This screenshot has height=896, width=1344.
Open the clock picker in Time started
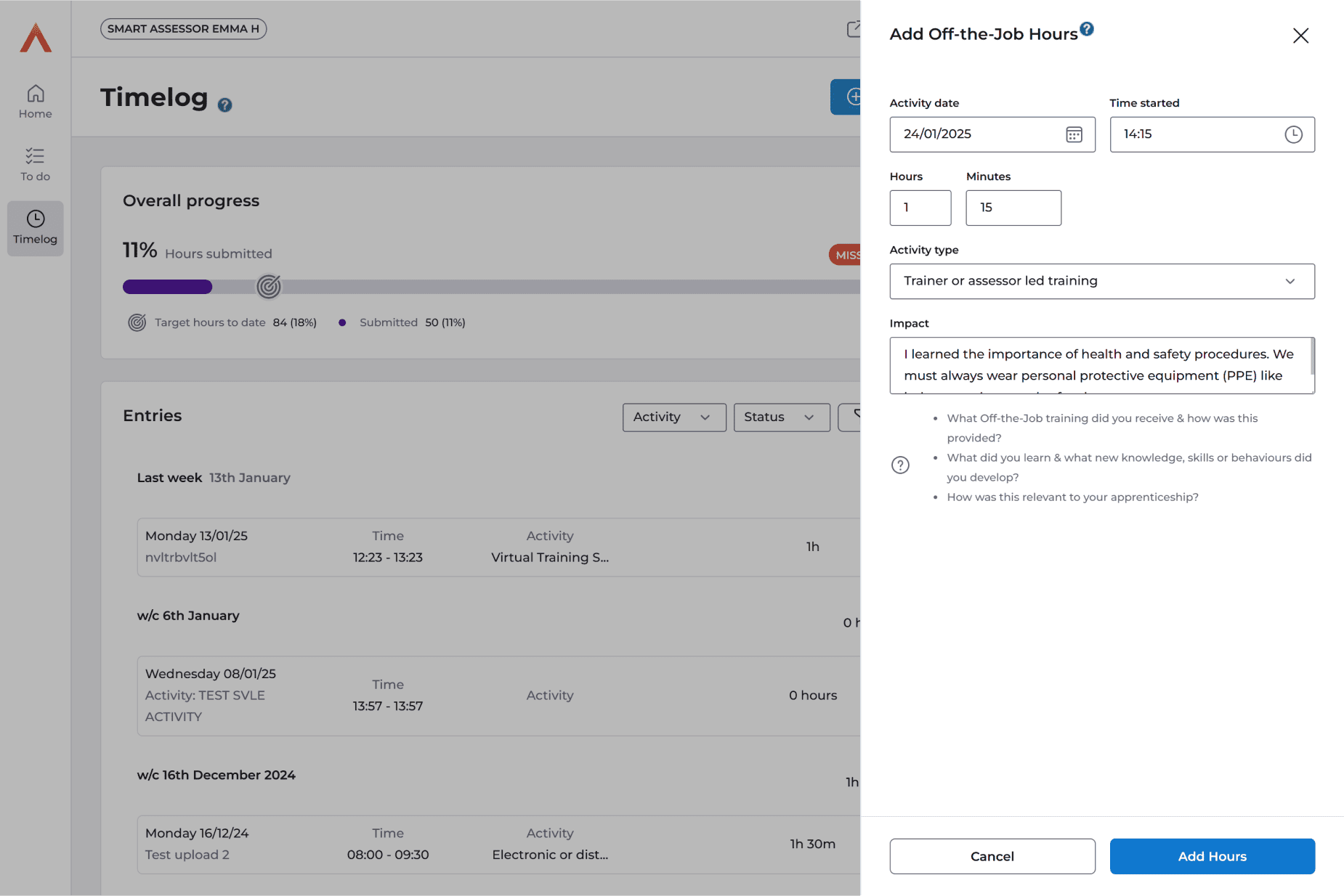tap(1293, 134)
